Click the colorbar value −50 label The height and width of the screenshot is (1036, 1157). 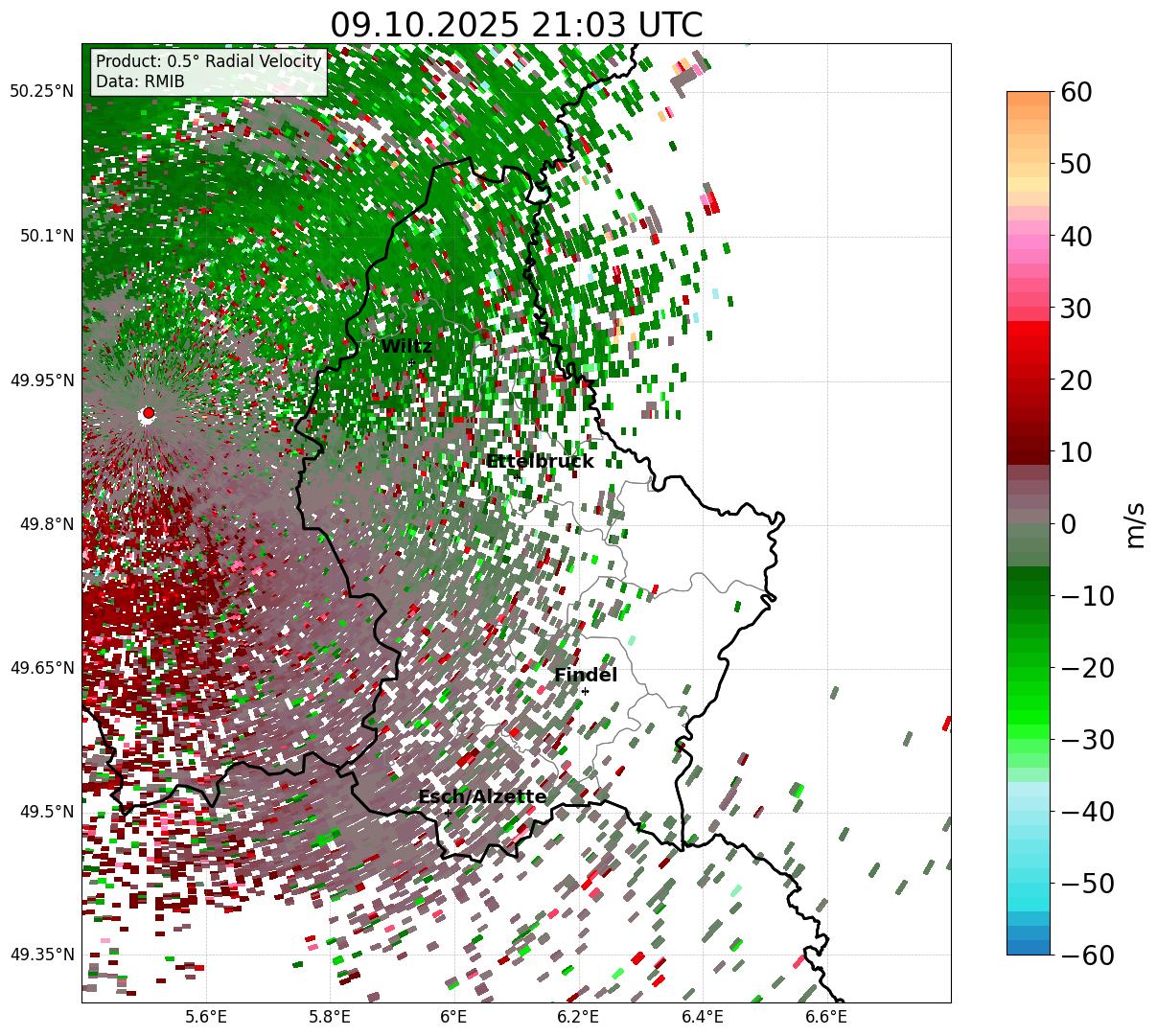coord(1086,883)
